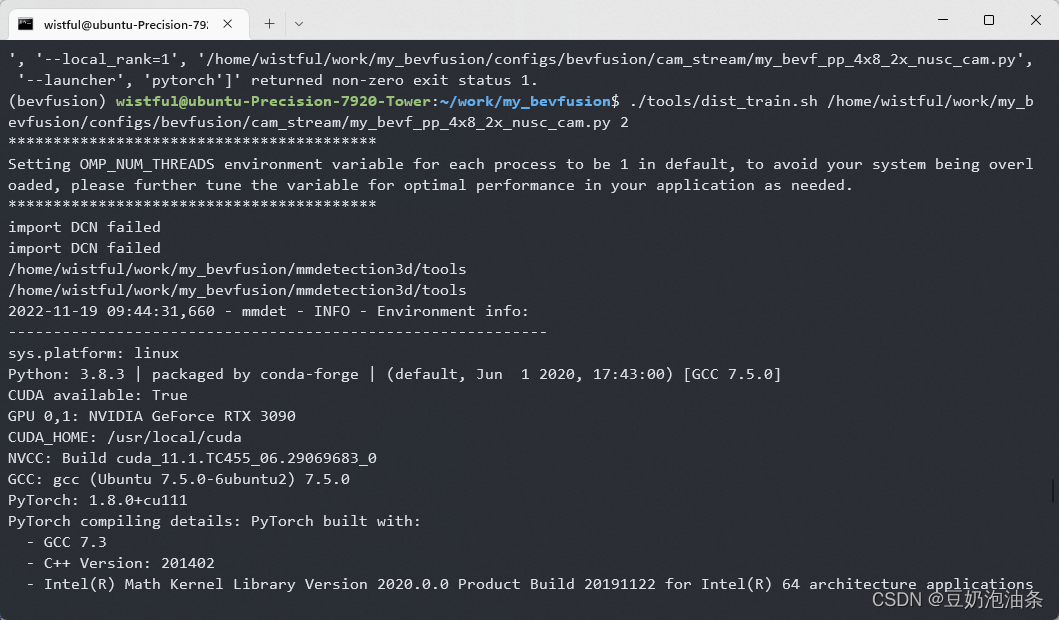Click the 'Intel(R) Math Kernel Library' line

pos(530,584)
